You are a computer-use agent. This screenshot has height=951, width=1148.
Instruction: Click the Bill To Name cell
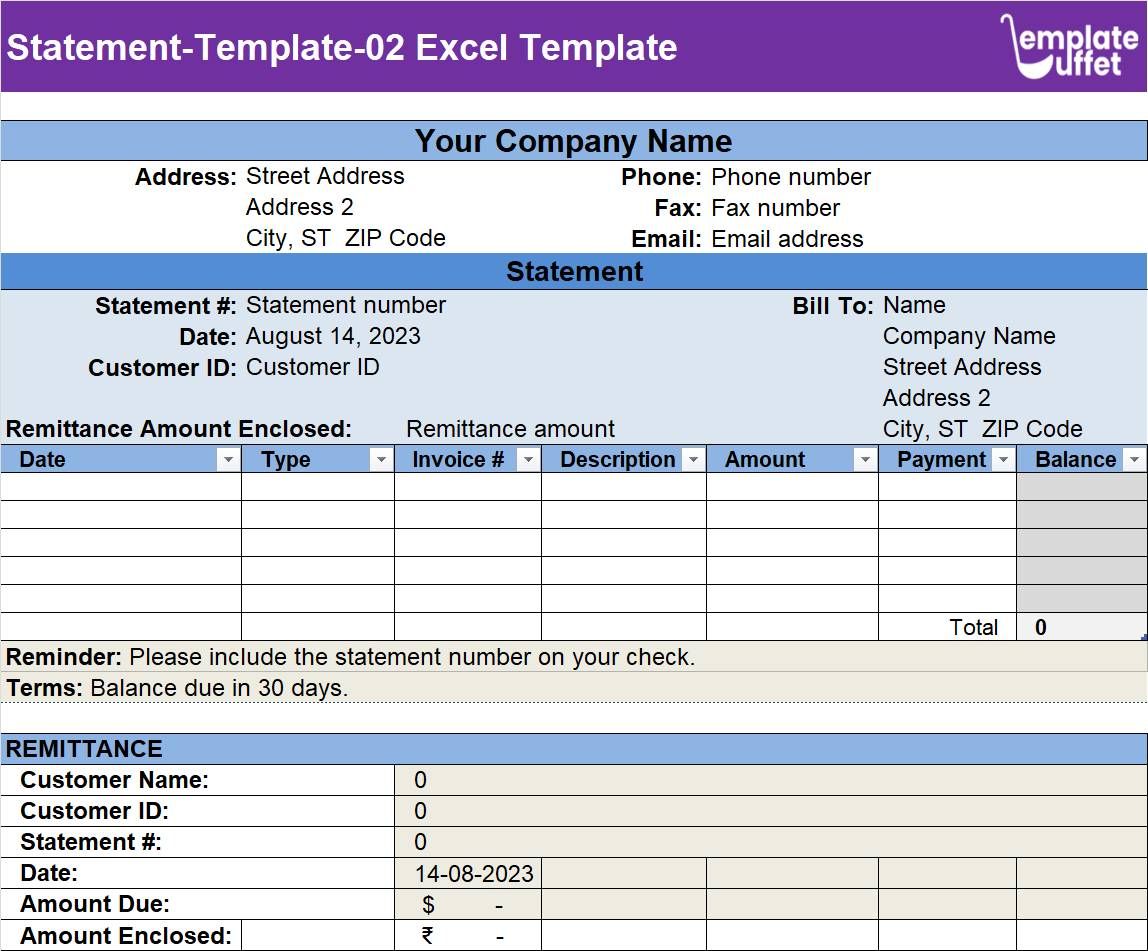click(914, 305)
